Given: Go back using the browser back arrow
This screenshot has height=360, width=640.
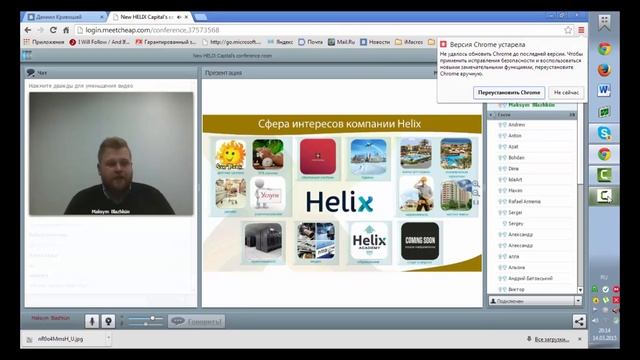Looking at the screenshot, I should pyautogui.click(x=28, y=30).
